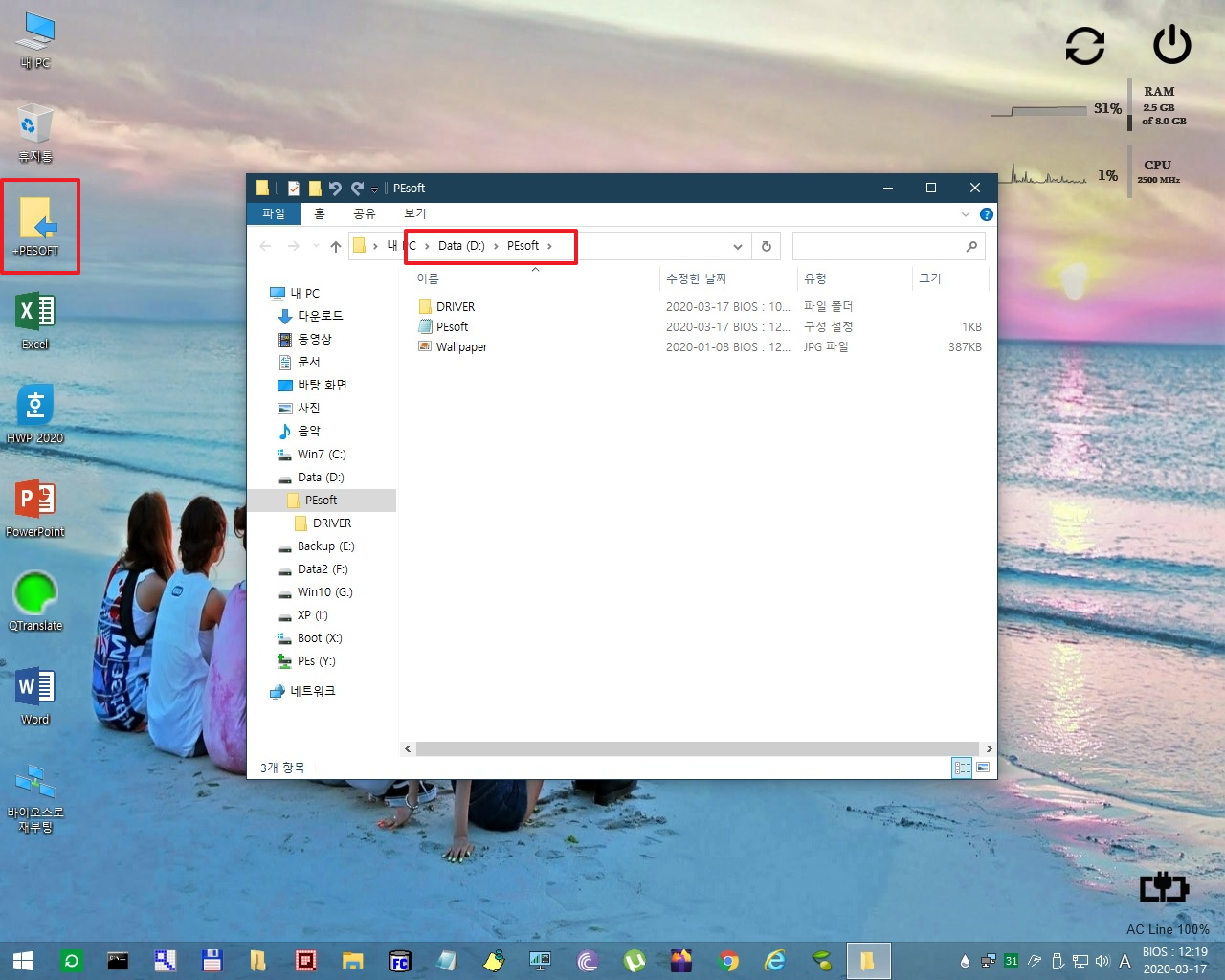Click the horizontal scrollbar in file list

coord(698,748)
